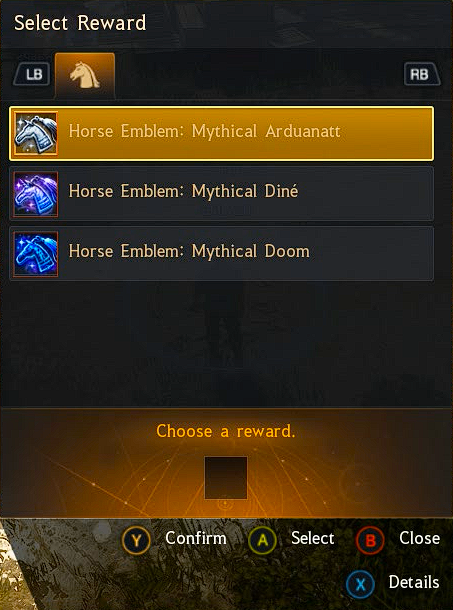This screenshot has width=453, height=610.
Task: Click the blue X button icon
Action: 360,584
